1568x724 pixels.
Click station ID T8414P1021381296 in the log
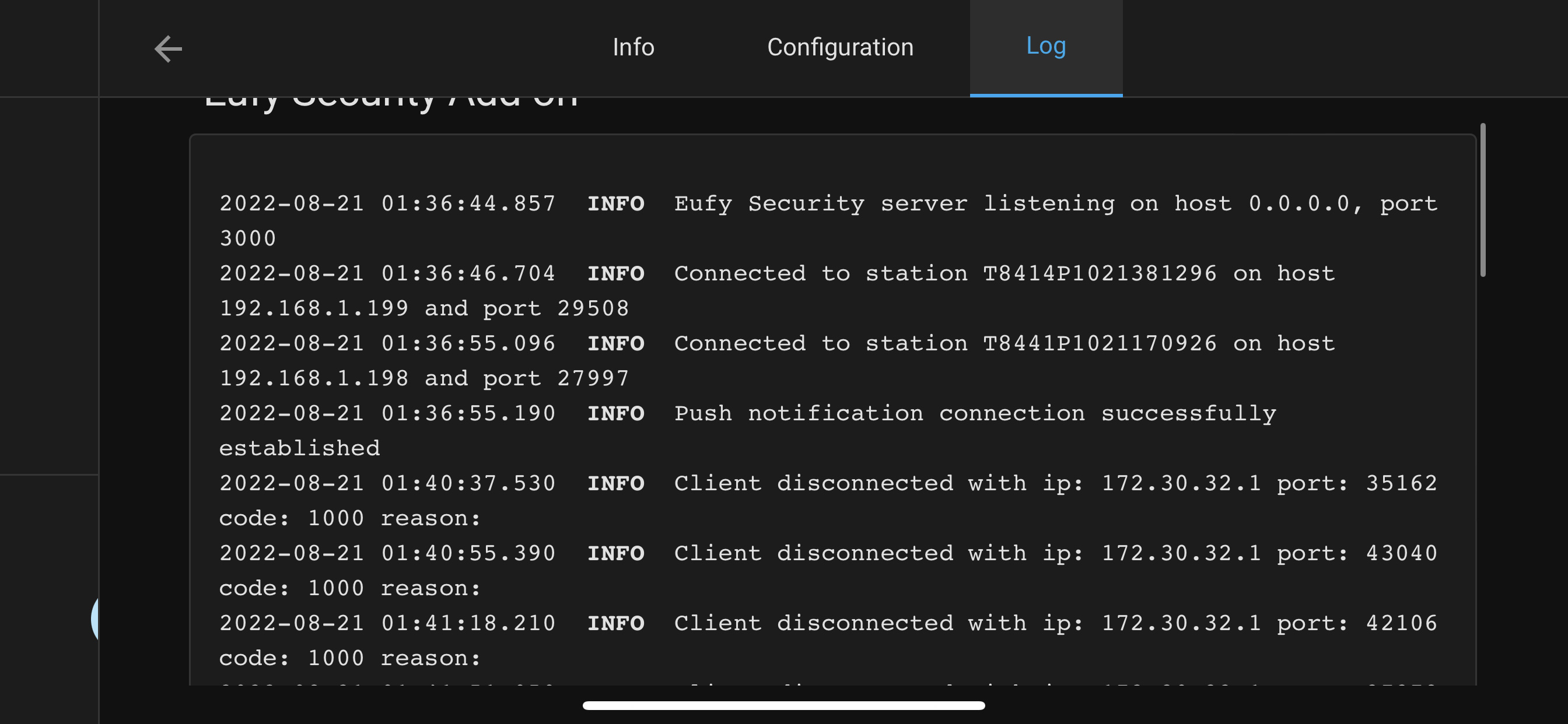click(x=1100, y=274)
